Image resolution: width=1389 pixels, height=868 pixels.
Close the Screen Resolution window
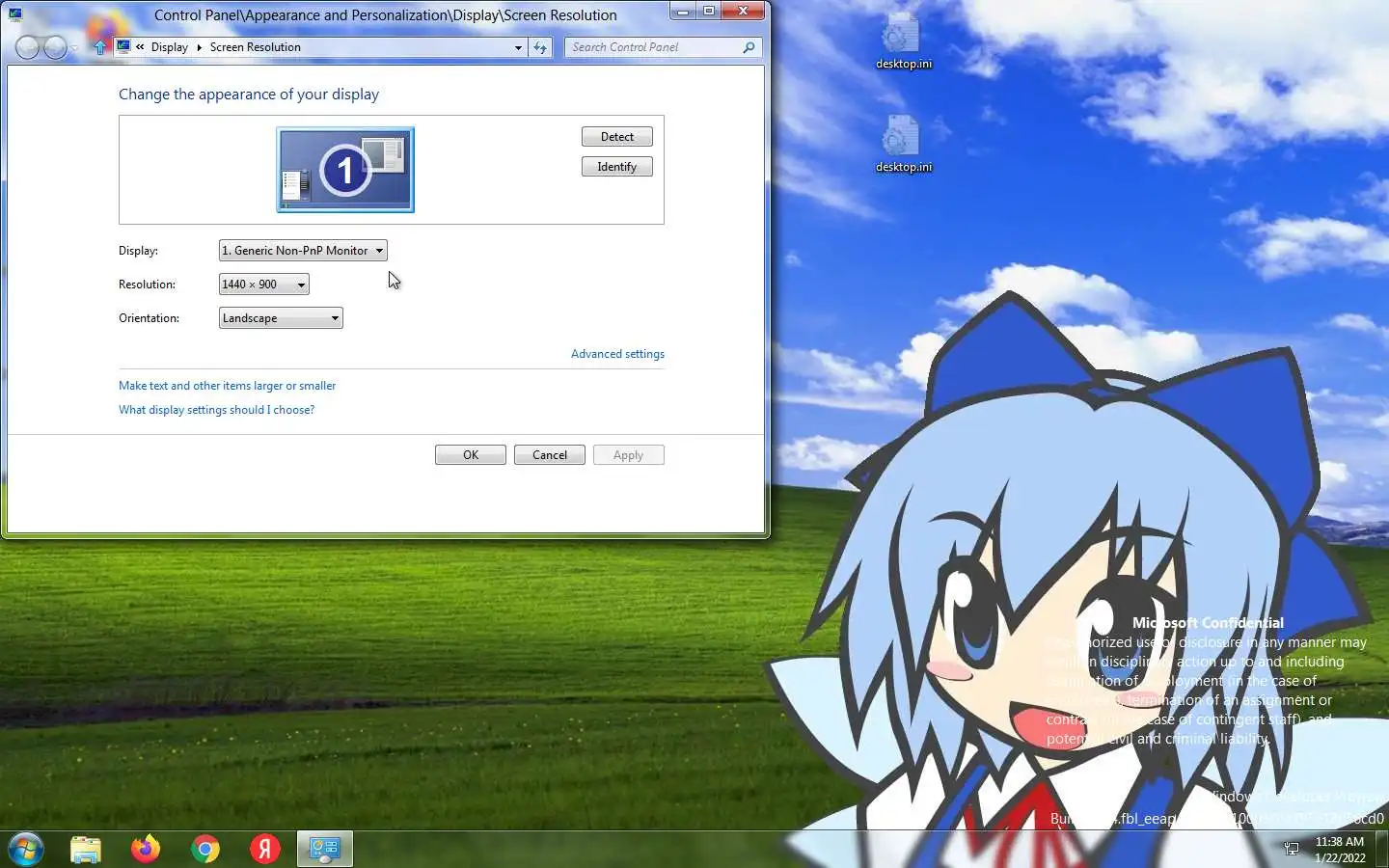[x=743, y=12]
